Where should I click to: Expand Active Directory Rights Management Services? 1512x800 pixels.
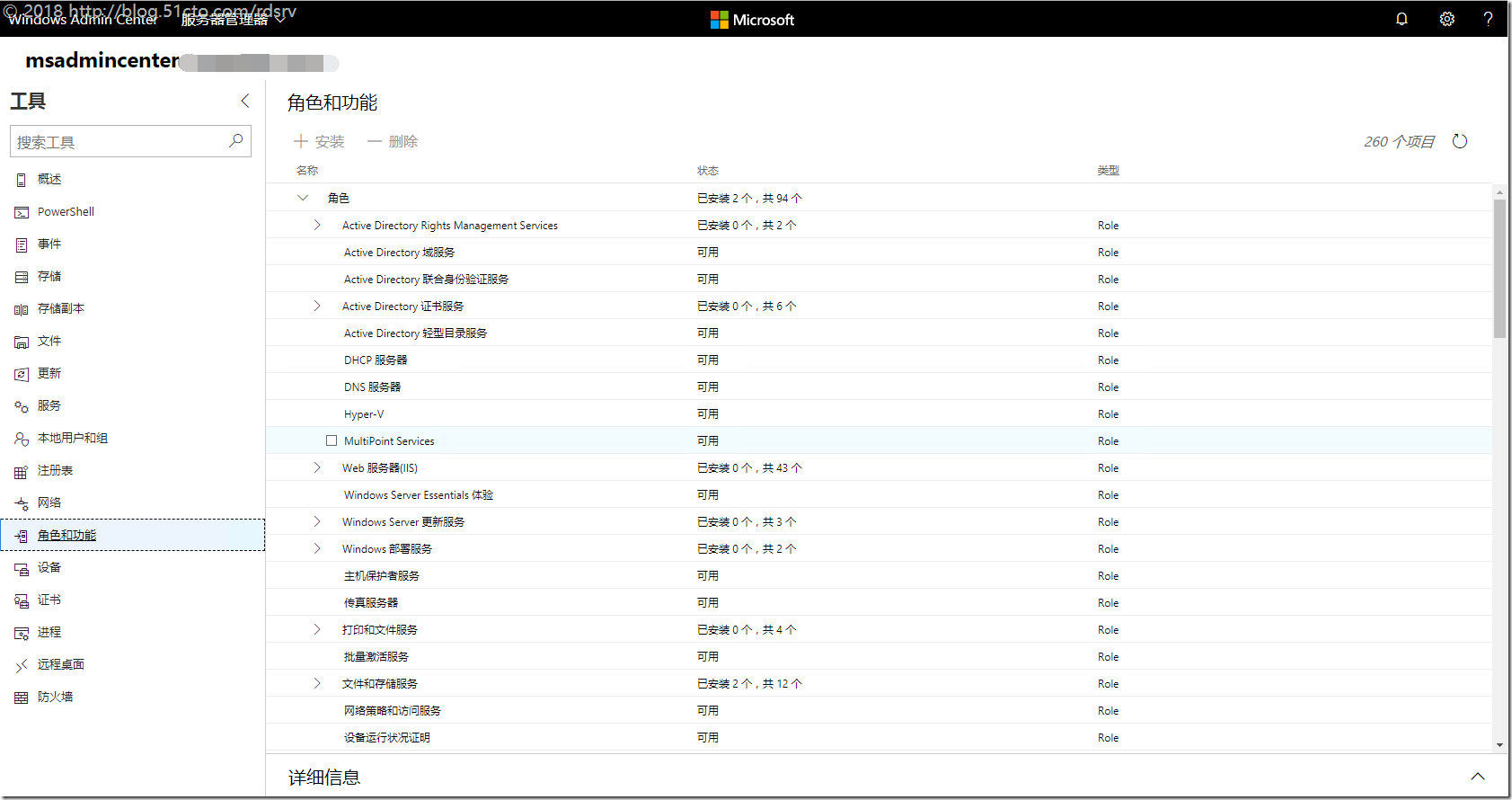pyautogui.click(x=317, y=225)
